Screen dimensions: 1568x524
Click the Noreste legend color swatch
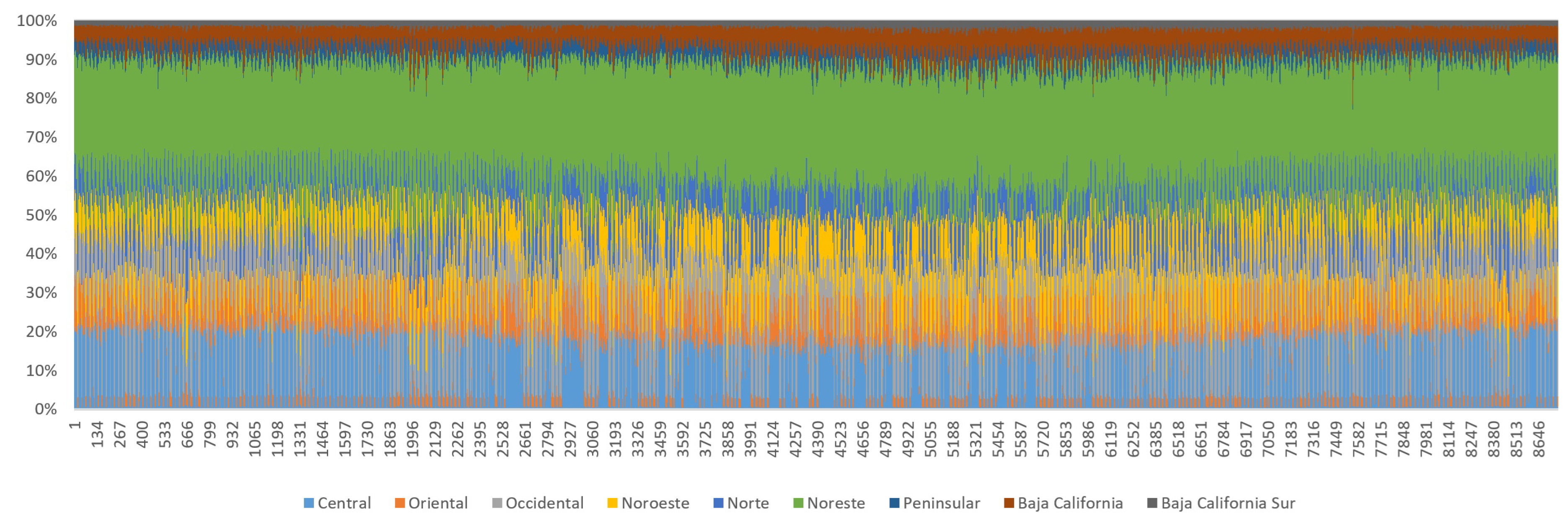click(x=799, y=503)
